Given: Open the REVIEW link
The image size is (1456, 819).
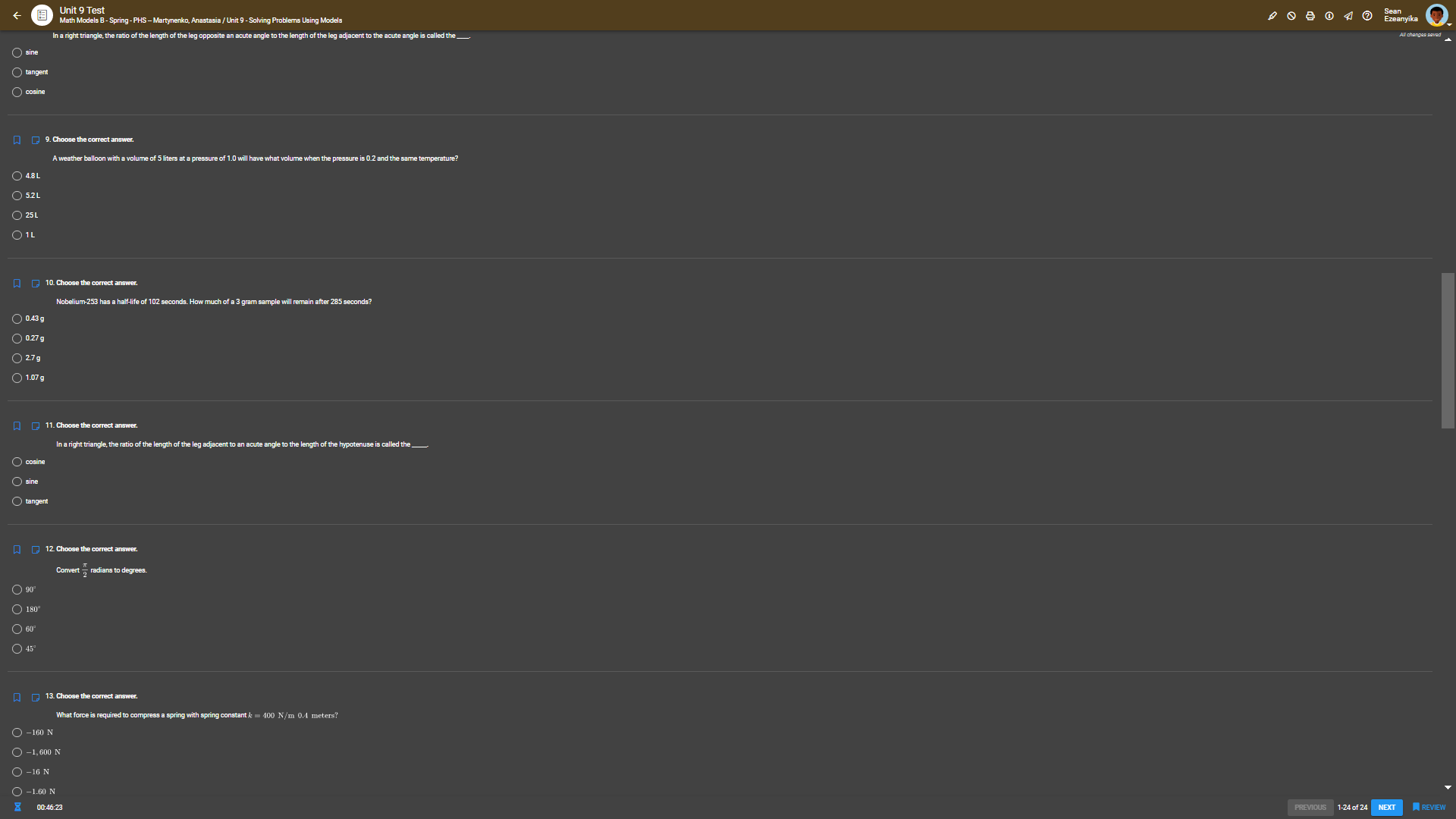Looking at the screenshot, I should tap(1429, 808).
